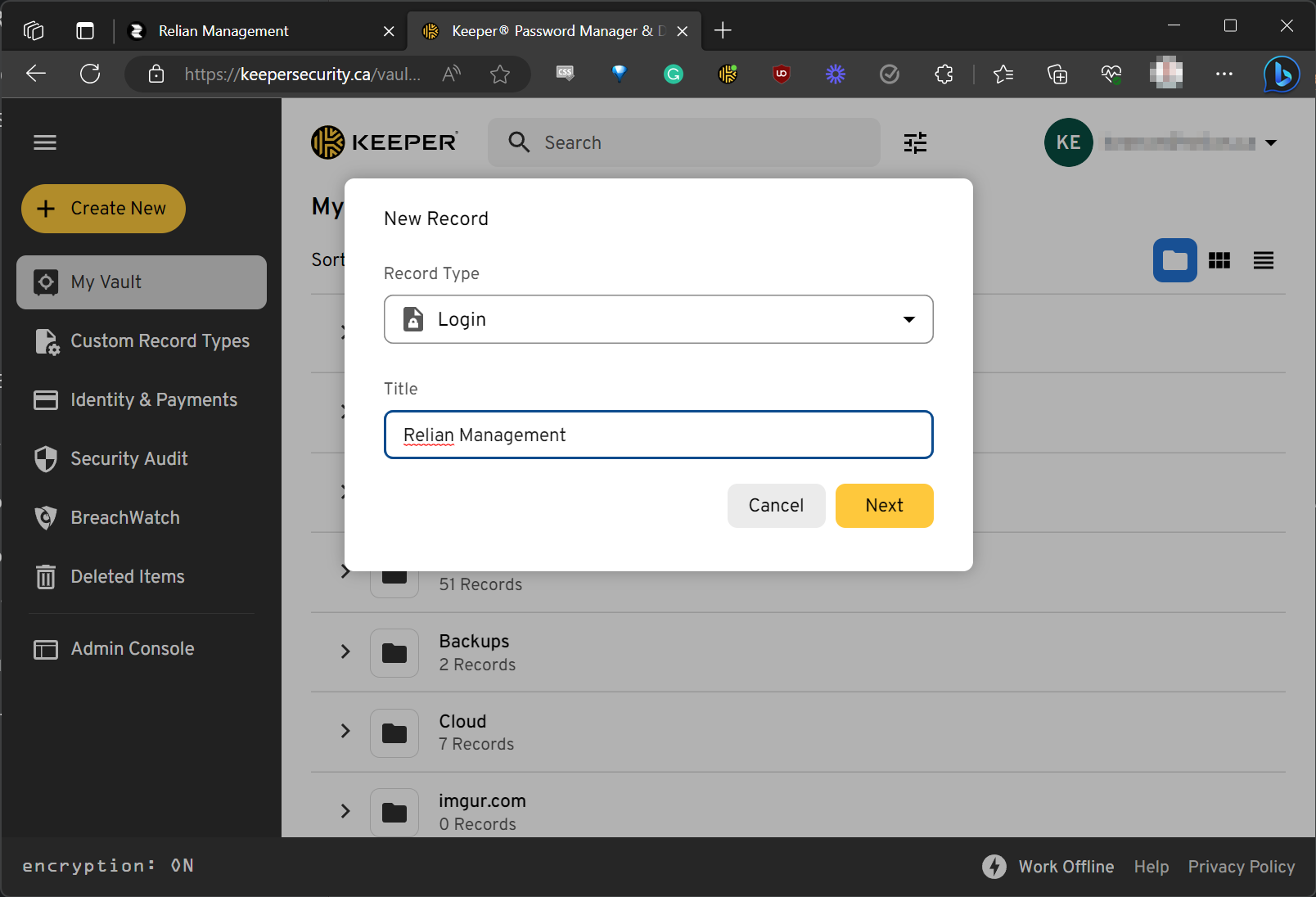Click the Create New button
This screenshot has height=897, width=1316.
[103, 209]
